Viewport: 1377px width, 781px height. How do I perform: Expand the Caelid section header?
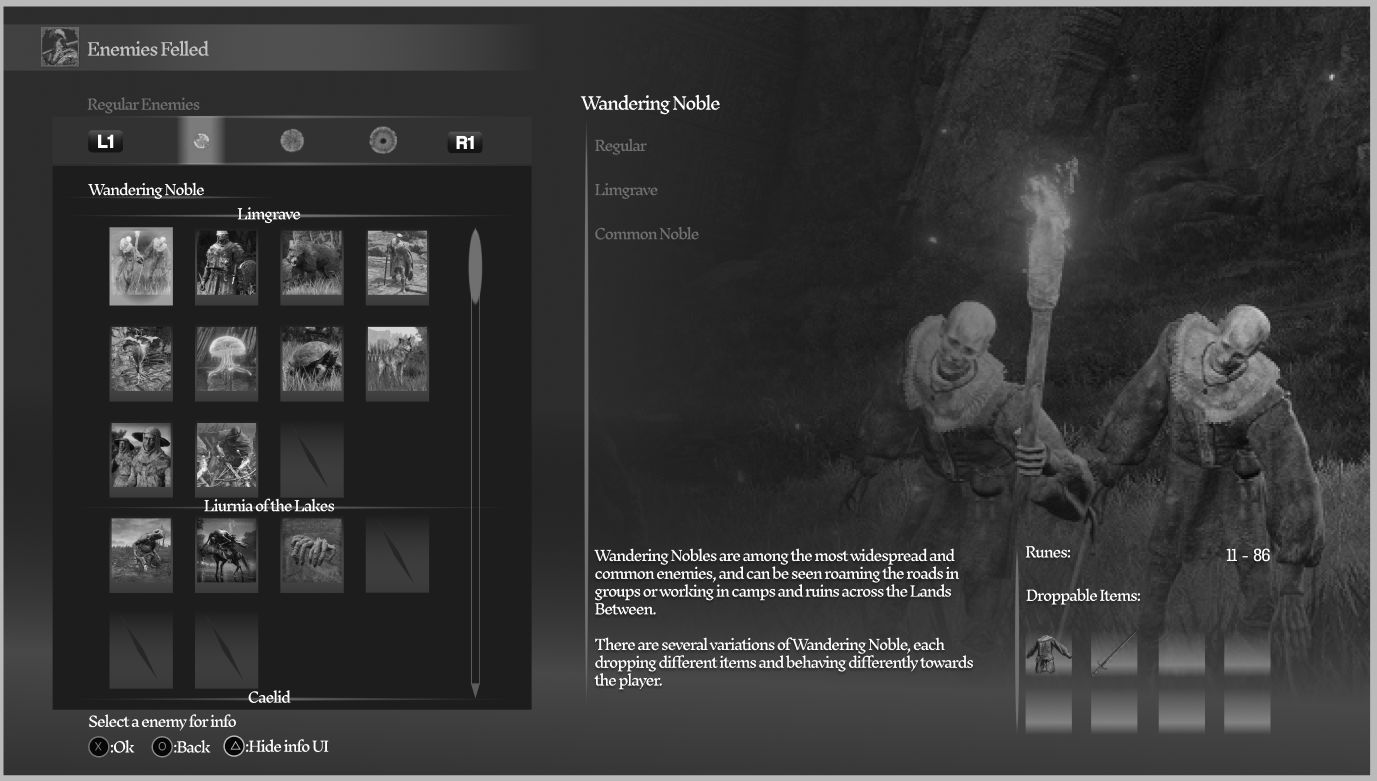pos(269,698)
